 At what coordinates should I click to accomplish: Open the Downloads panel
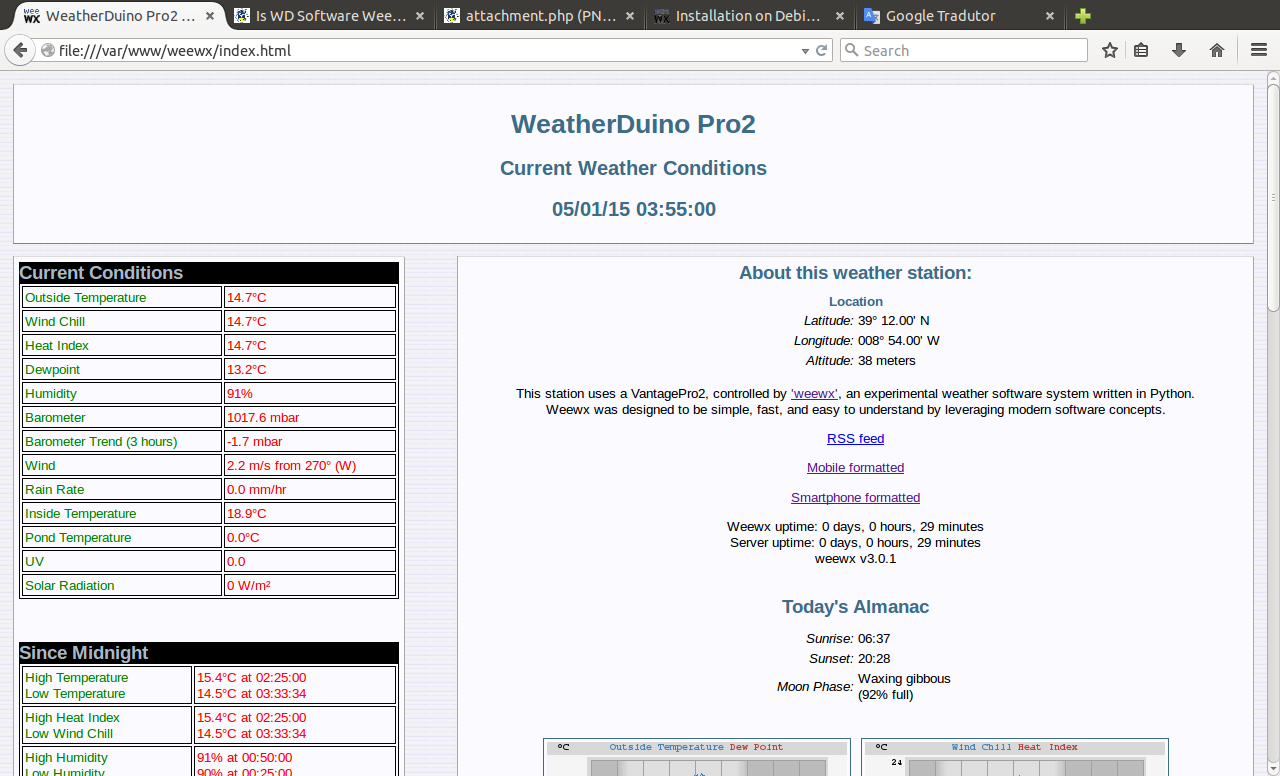coord(1179,50)
